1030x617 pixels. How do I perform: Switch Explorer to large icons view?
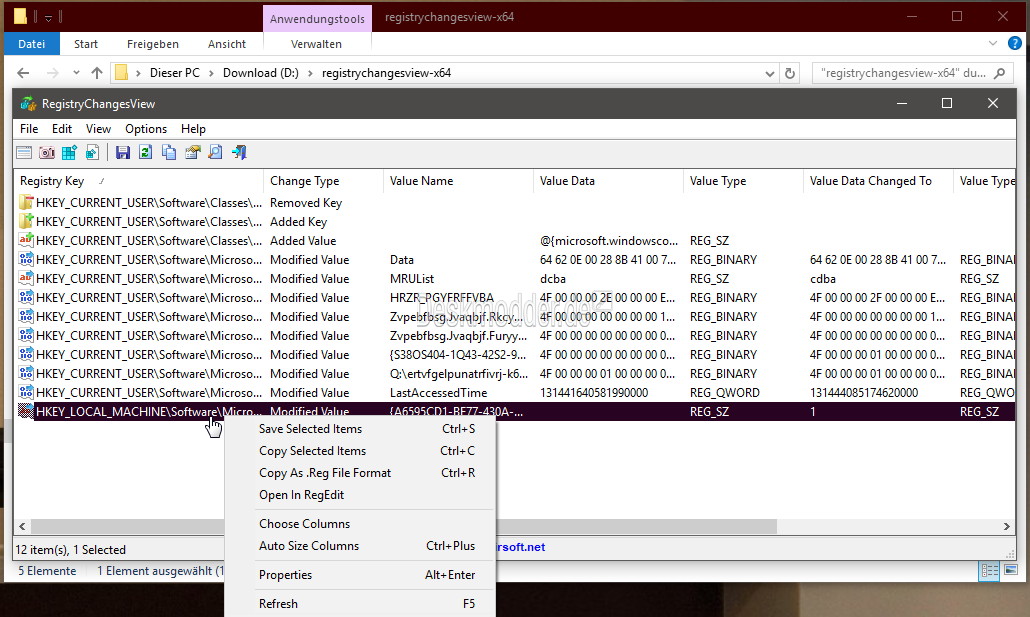pos(1011,570)
